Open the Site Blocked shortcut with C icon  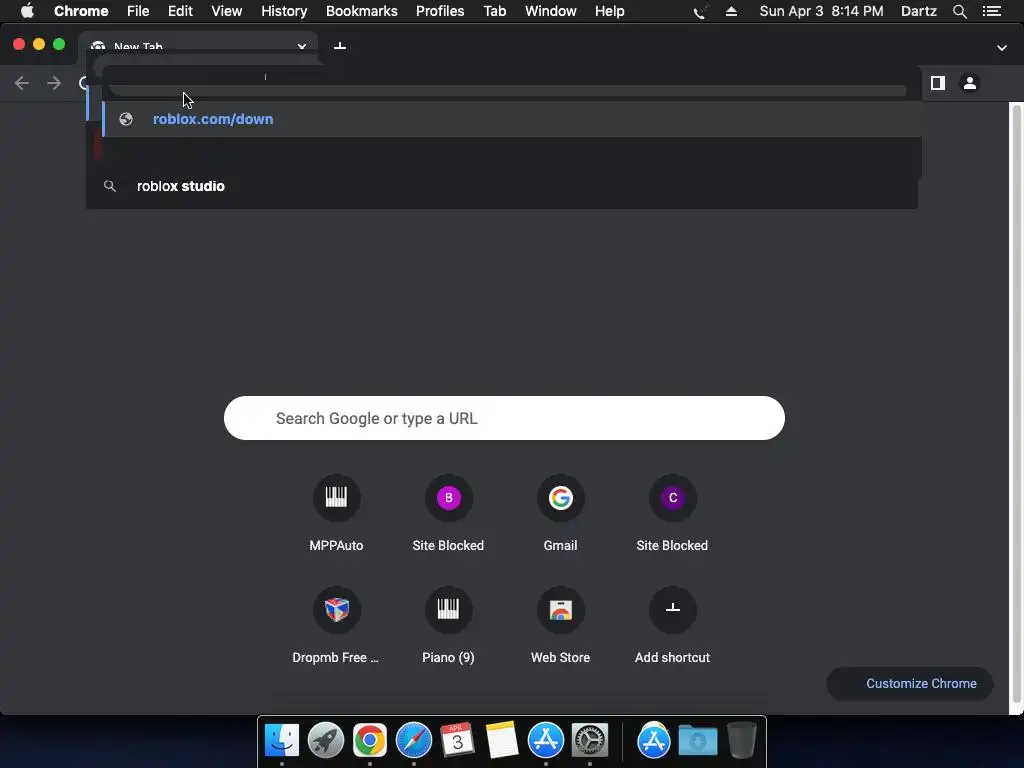[x=672, y=514]
